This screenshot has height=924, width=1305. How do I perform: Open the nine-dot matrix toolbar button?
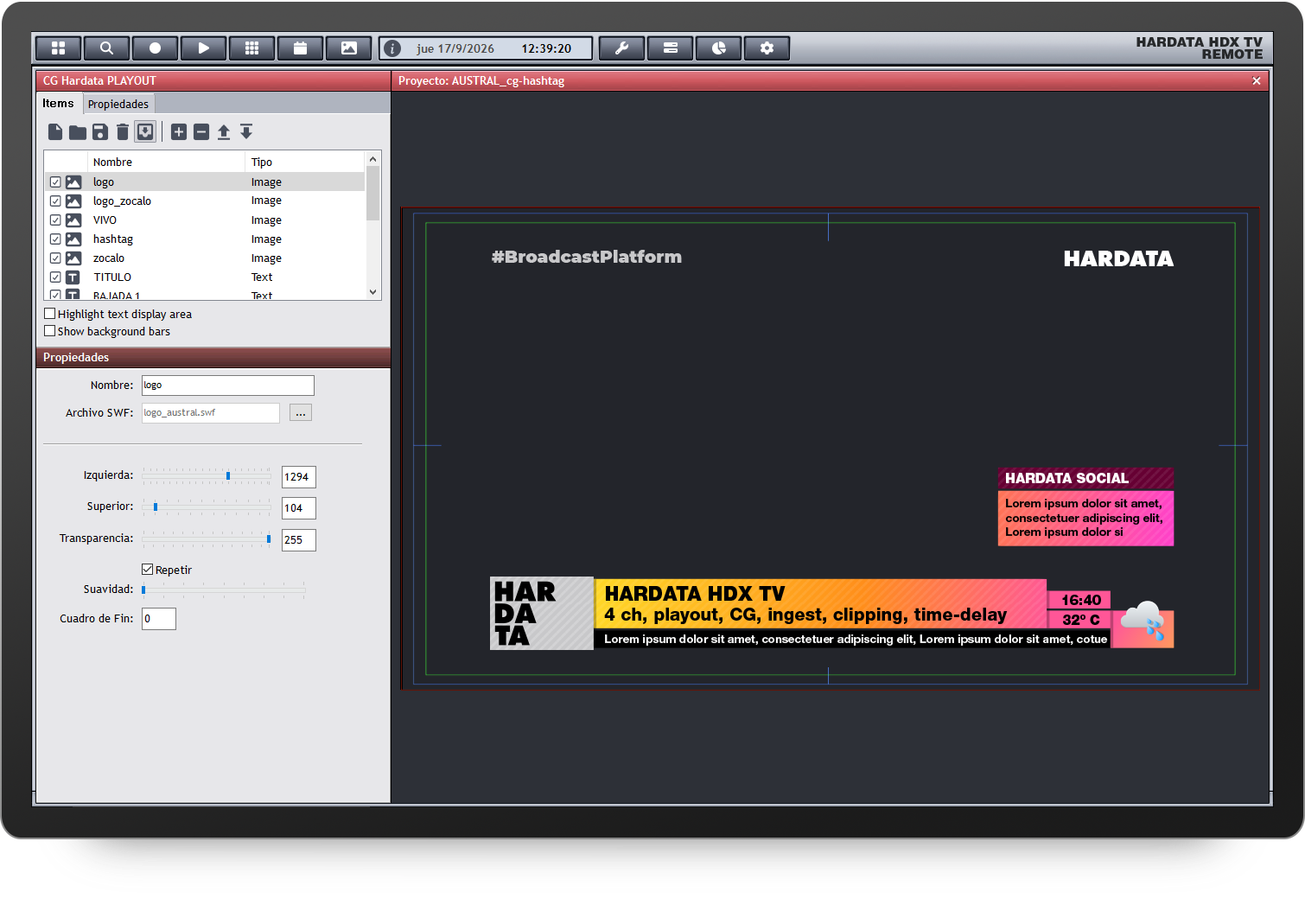pos(251,48)
